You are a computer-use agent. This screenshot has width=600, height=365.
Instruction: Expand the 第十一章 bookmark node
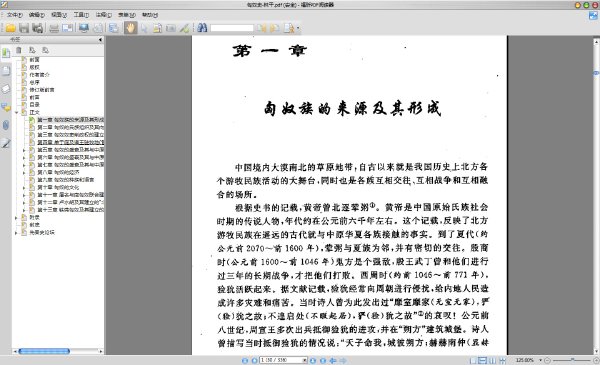(24, 195)
